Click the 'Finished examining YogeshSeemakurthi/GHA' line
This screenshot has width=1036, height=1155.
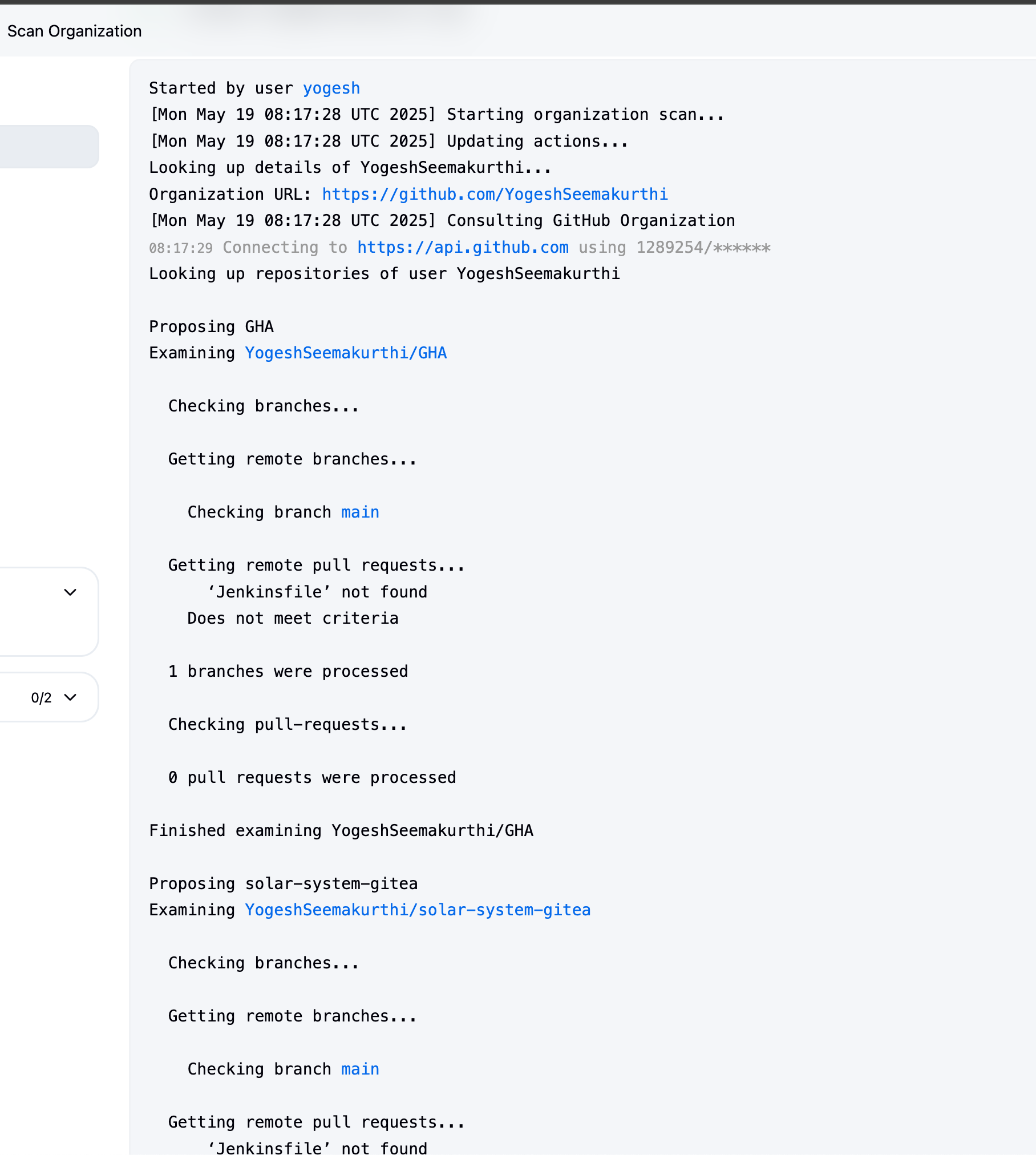point(341,831)
